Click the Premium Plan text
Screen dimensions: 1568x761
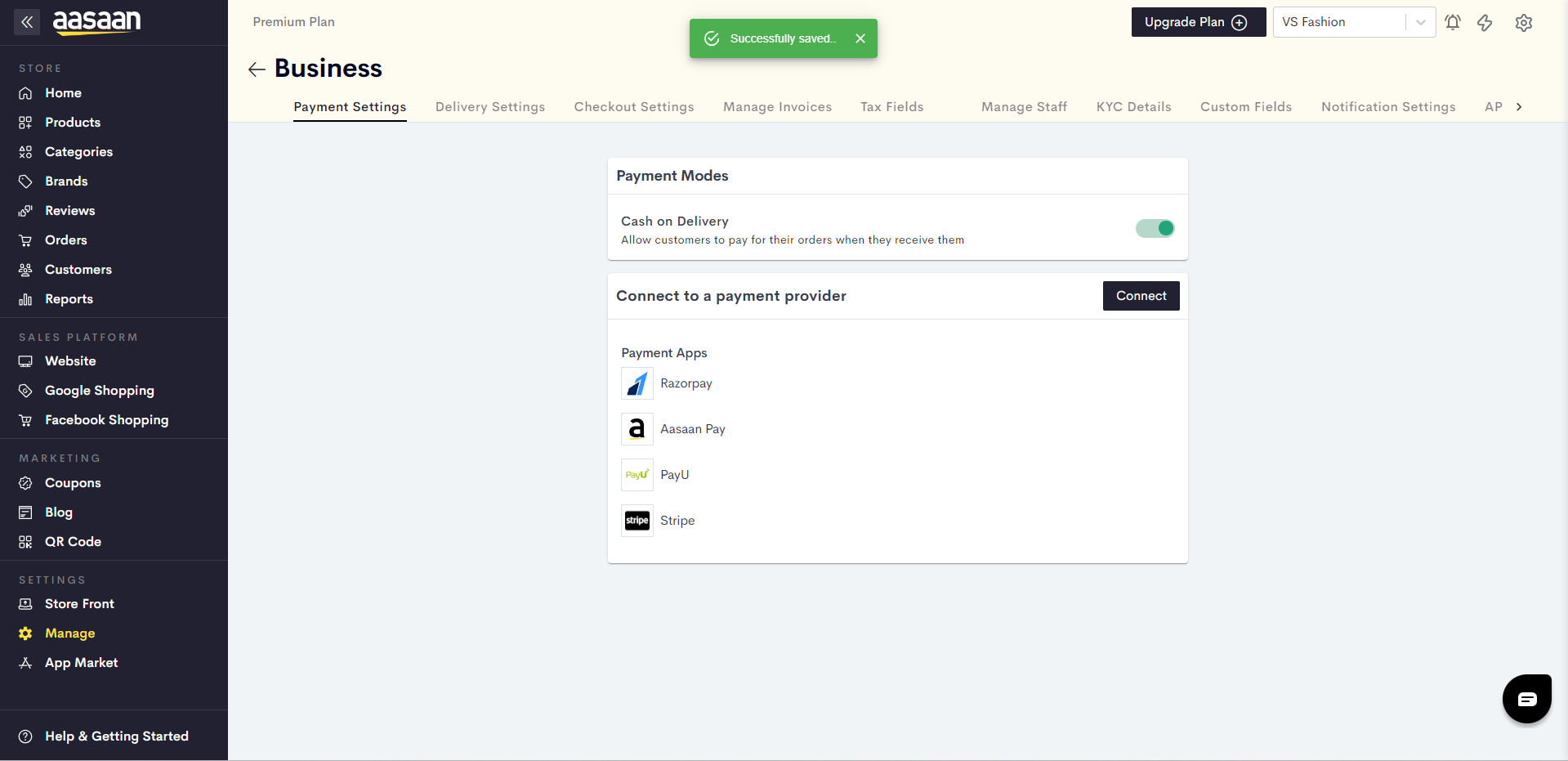click(x=293, y=22)
